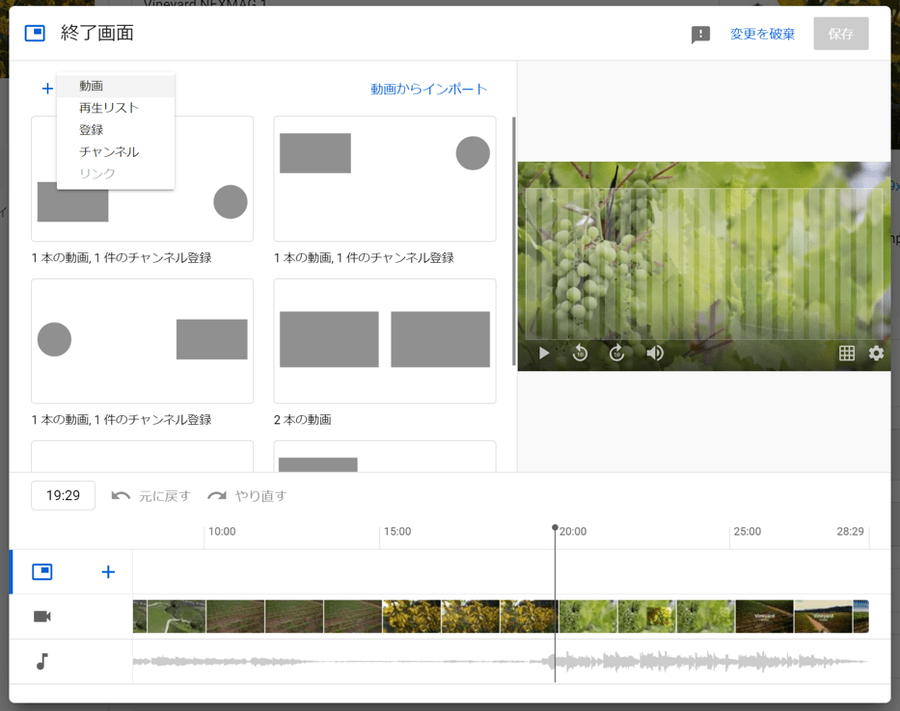Click the rewind 10 seconds icon

[x=580, y=353]
